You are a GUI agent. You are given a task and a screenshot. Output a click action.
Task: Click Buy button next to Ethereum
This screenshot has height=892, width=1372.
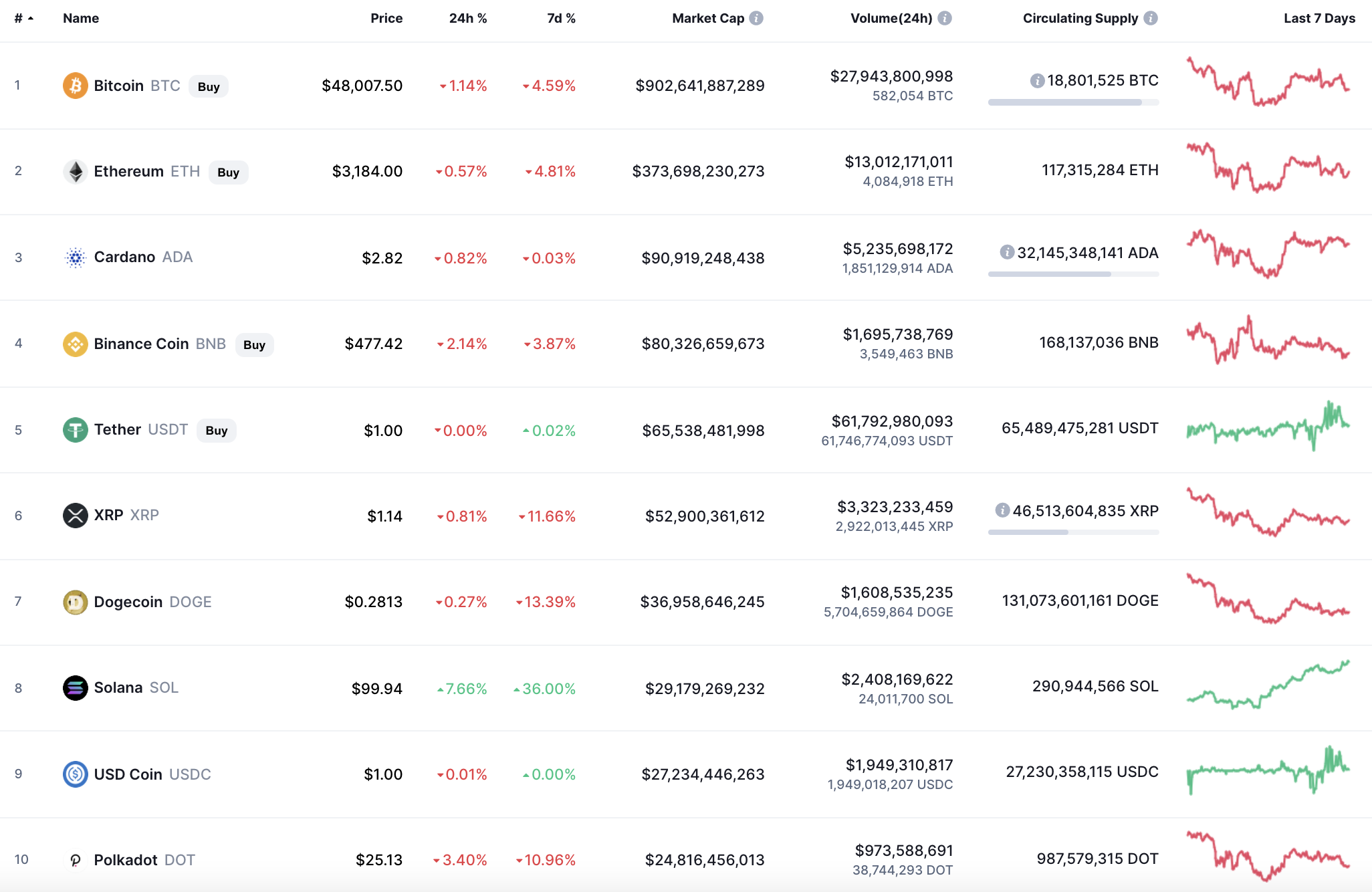[228, 173]
